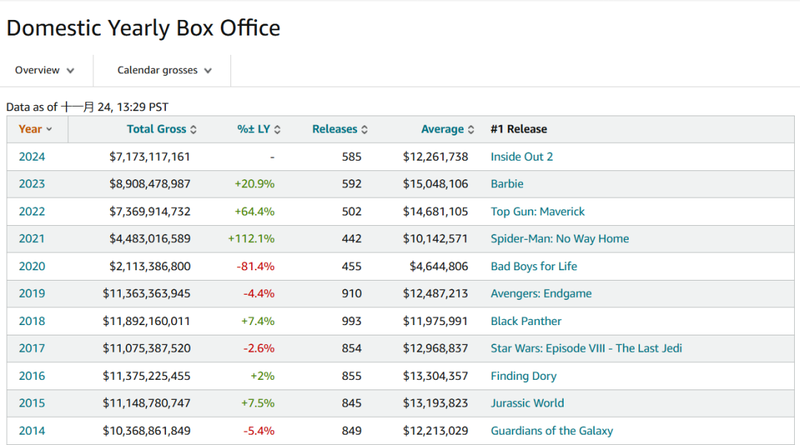
Task: Select the 2017 year link
Action: (32, 348)
